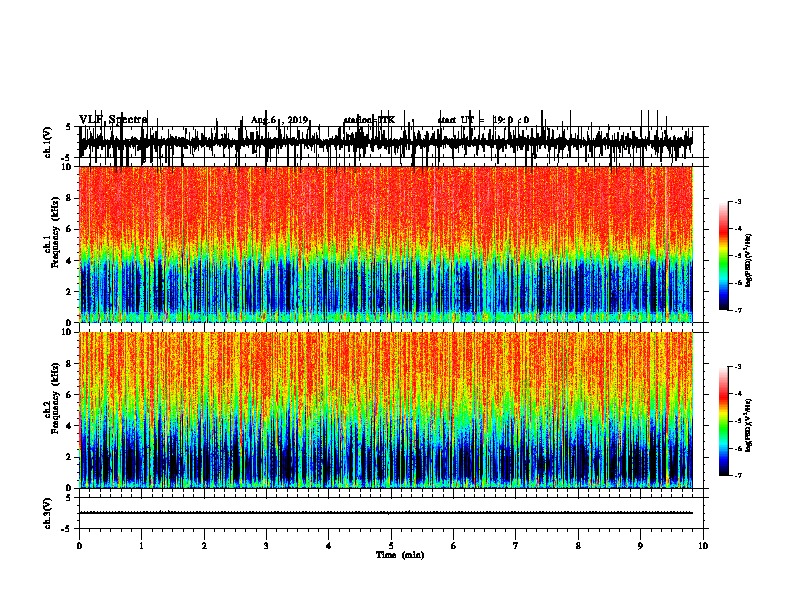Click the ch.2 spectrogram color bar
This screenshot has width=792, height=612.
(724, 421)
